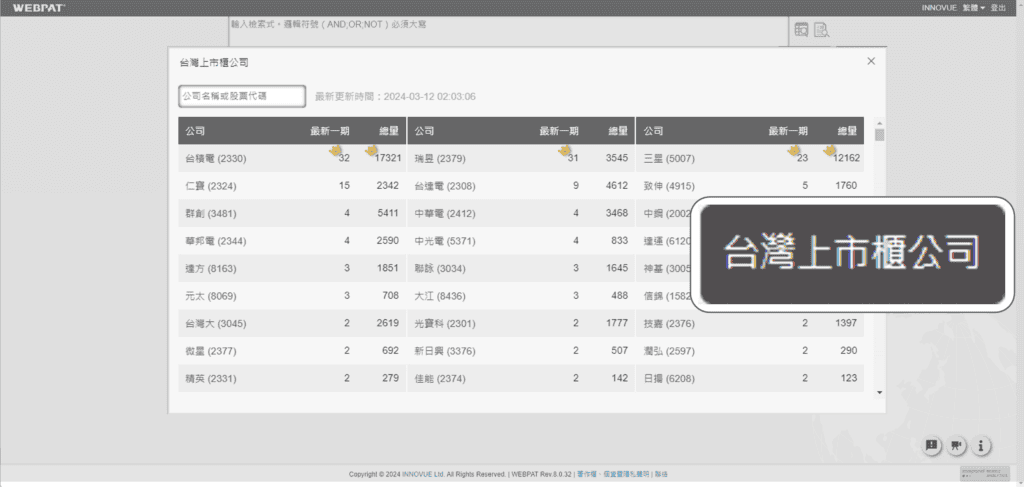This screenshot has height=487, width=1024.
Task: Click the scroll up arrow in company list
Action: click(879, 122)
